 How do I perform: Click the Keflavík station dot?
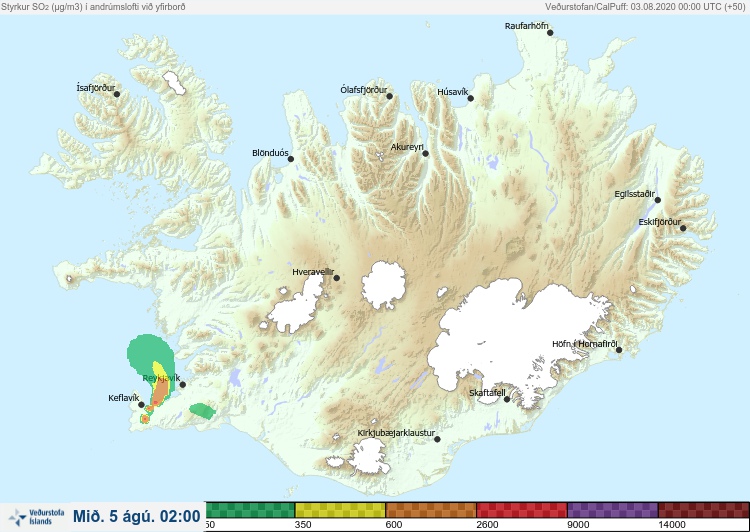tap(141, 405)
